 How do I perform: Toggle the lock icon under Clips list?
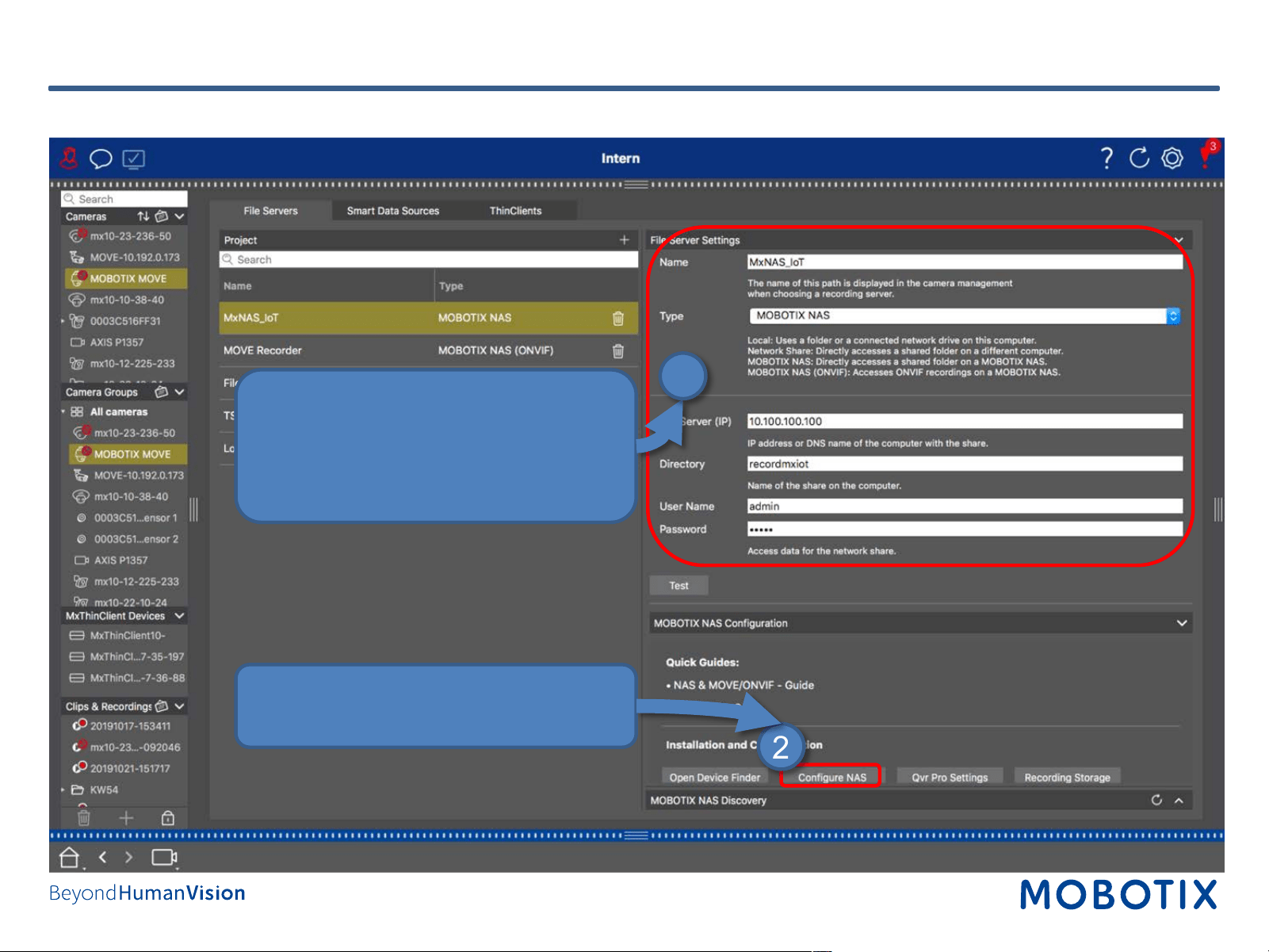coord(168,818)
